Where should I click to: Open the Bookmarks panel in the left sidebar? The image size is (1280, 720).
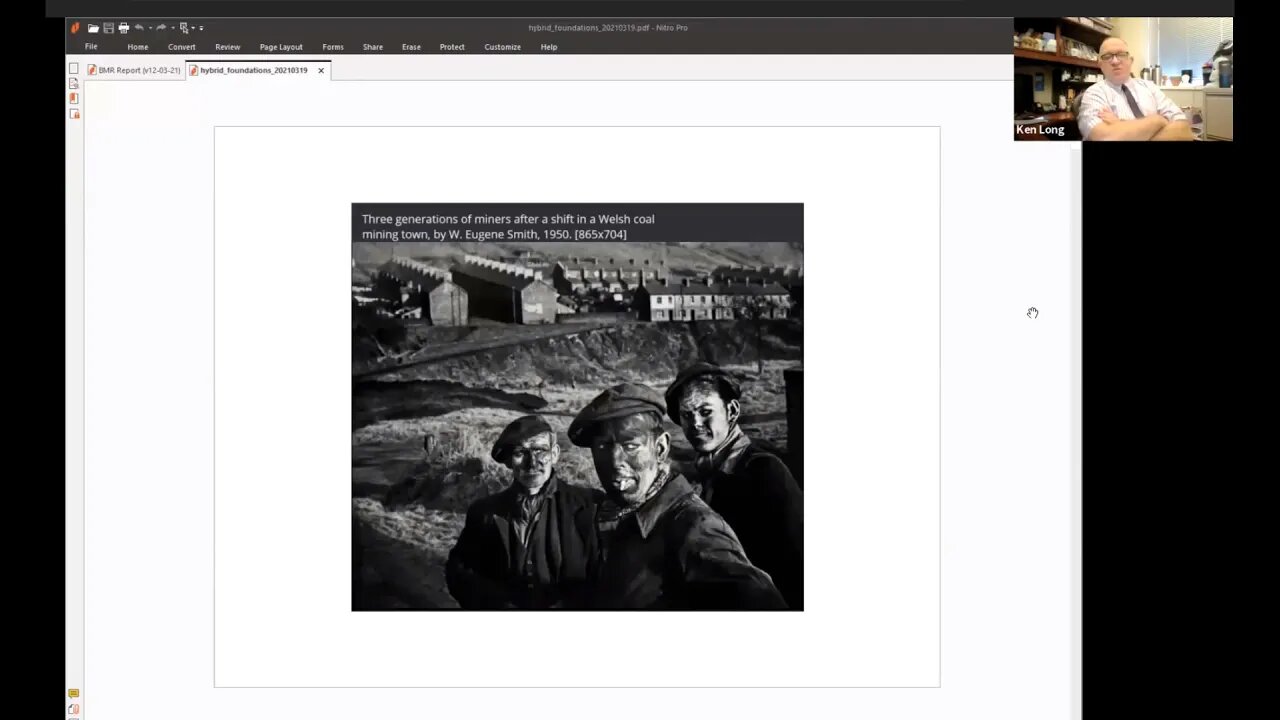pyautogui.click(x=74, y=84)
